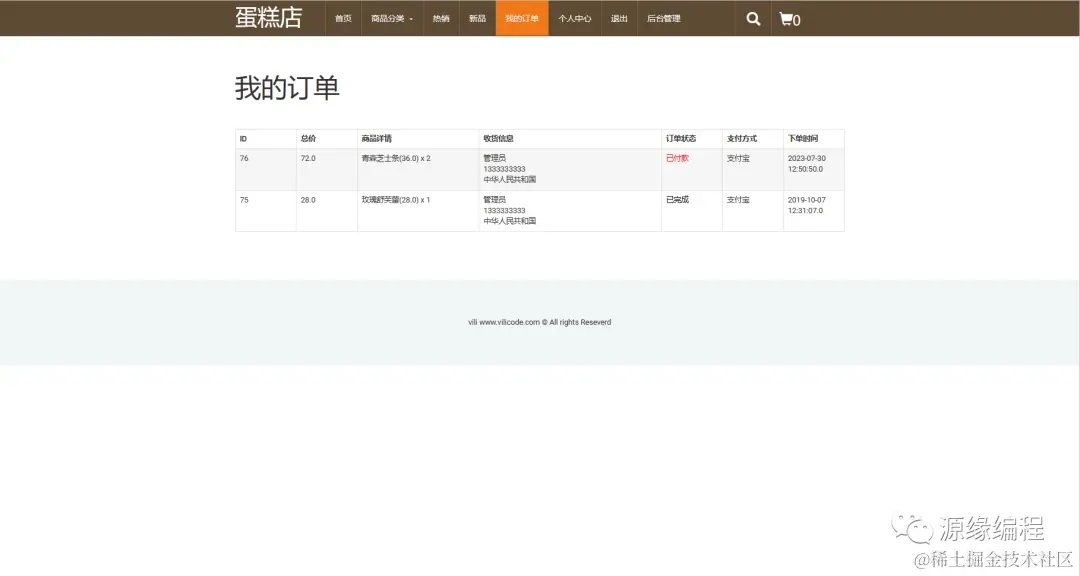Open the 新品 menu item
This screenshot has height=576, width=1080.
pyautogui.click(x=477, y=19)
